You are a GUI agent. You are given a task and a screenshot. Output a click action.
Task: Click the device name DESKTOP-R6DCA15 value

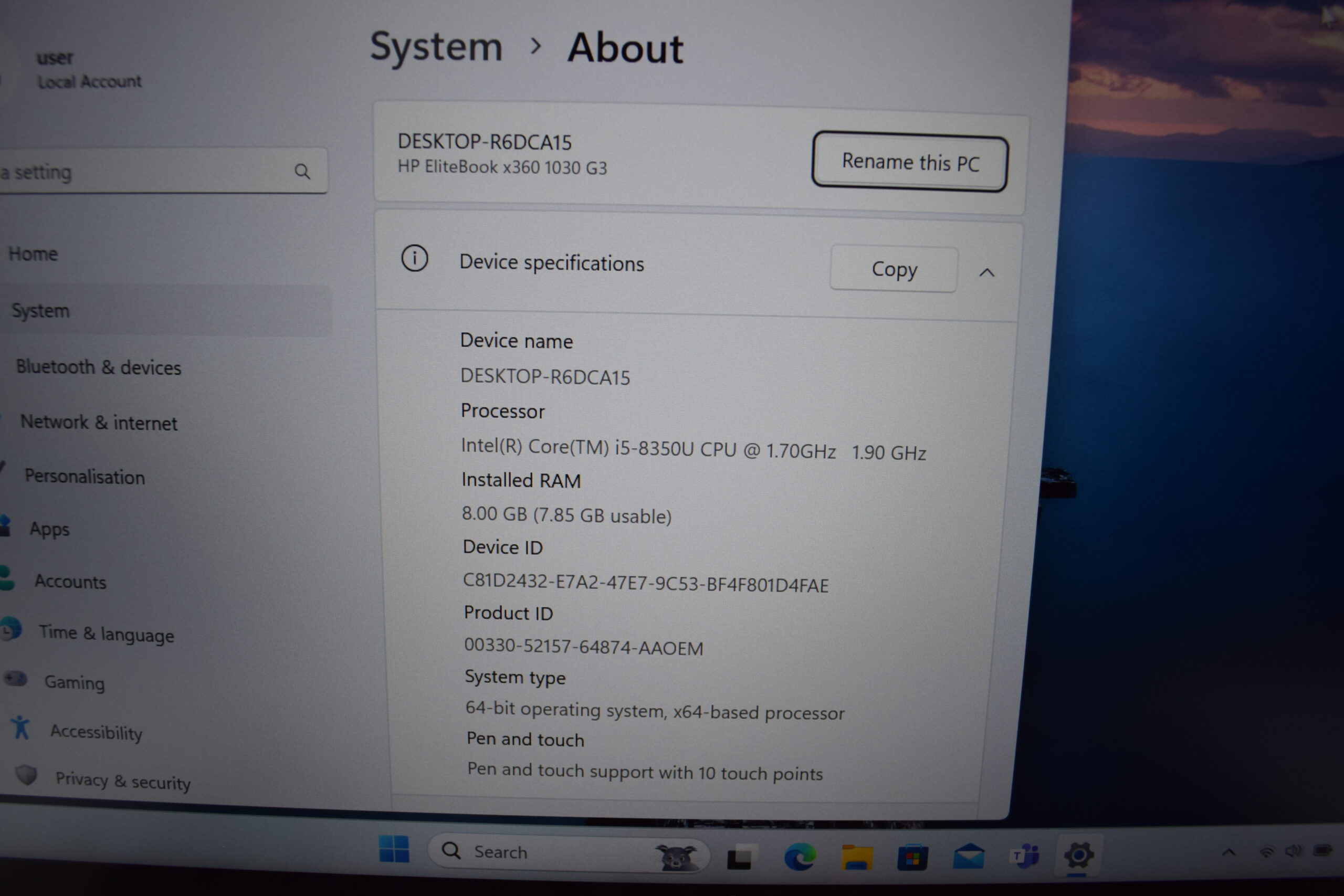[x=545, y=376]
